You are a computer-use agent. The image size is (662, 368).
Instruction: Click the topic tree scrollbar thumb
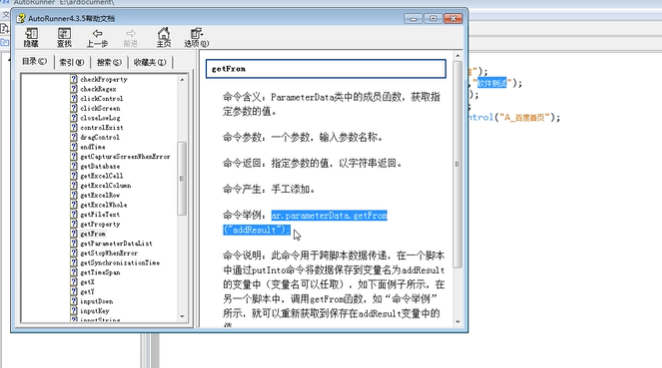coord(182,179)
